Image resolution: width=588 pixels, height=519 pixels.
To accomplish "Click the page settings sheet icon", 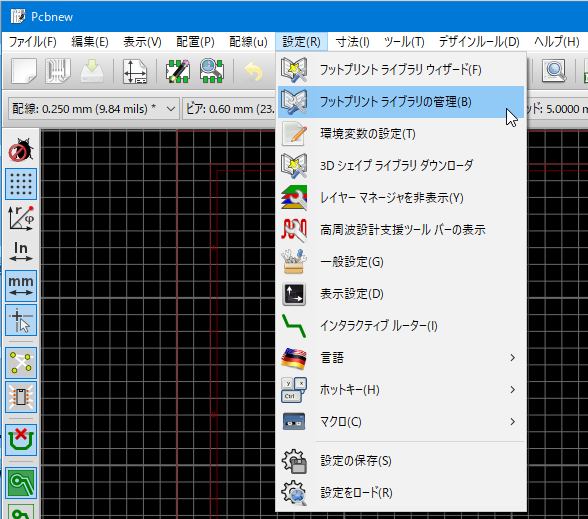I will [x=135, y=70].
